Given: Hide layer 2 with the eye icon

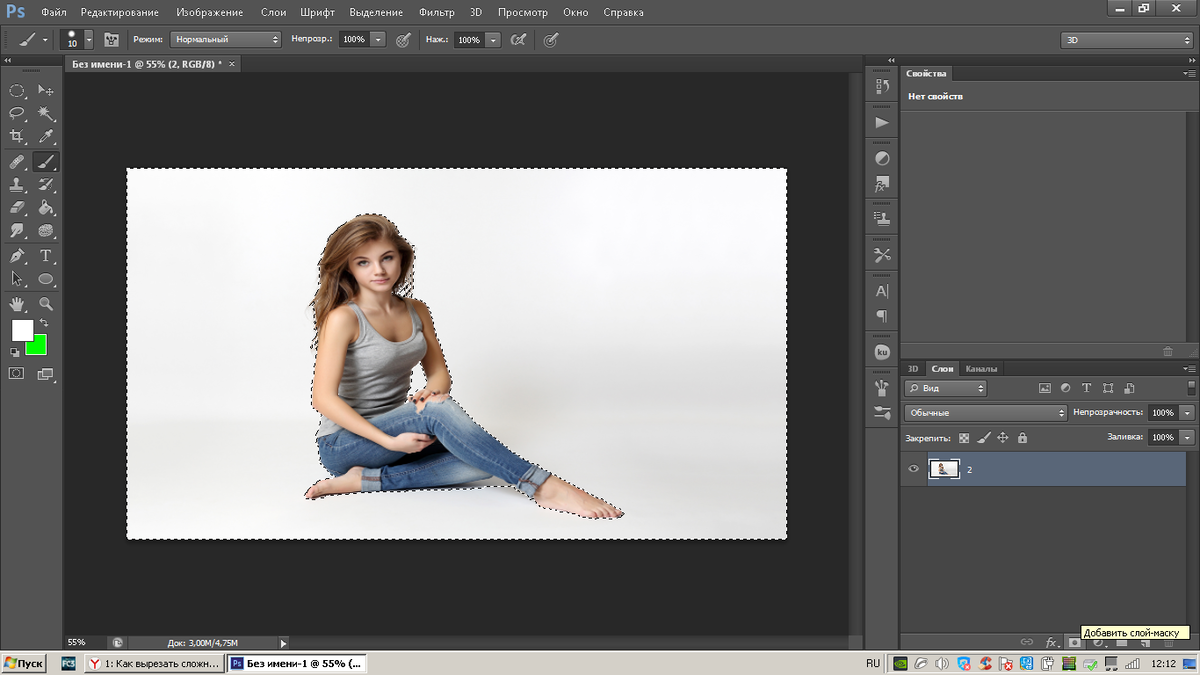Looking at the screenshot, I should [913, 469].
